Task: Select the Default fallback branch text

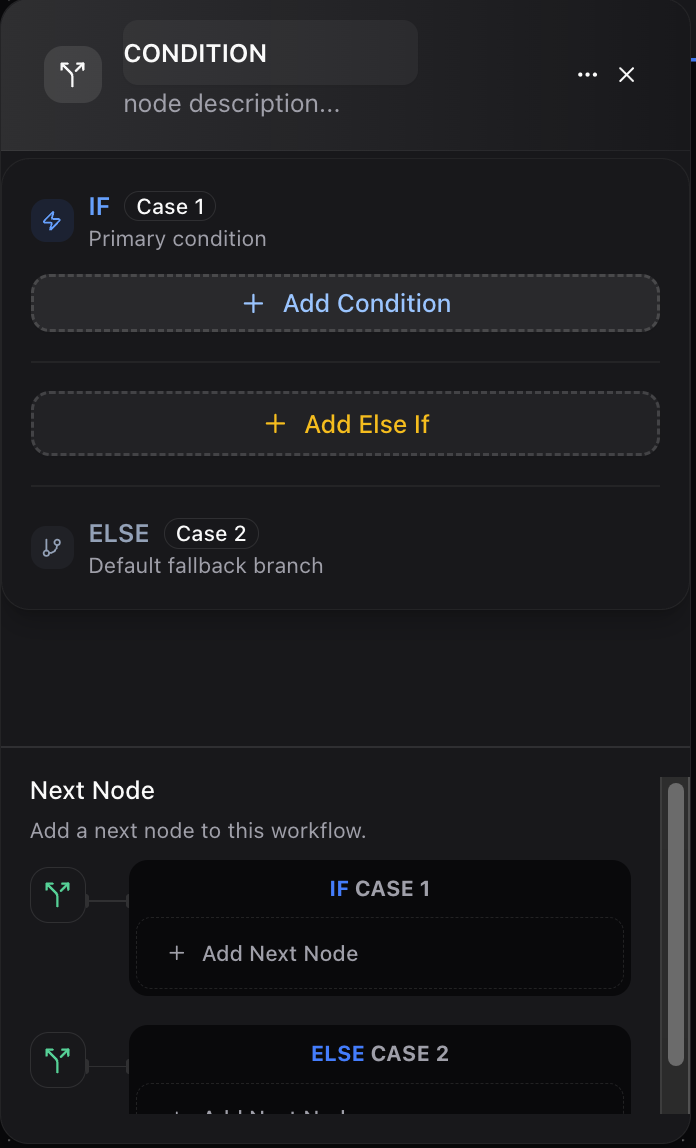Action: point(205,565)
